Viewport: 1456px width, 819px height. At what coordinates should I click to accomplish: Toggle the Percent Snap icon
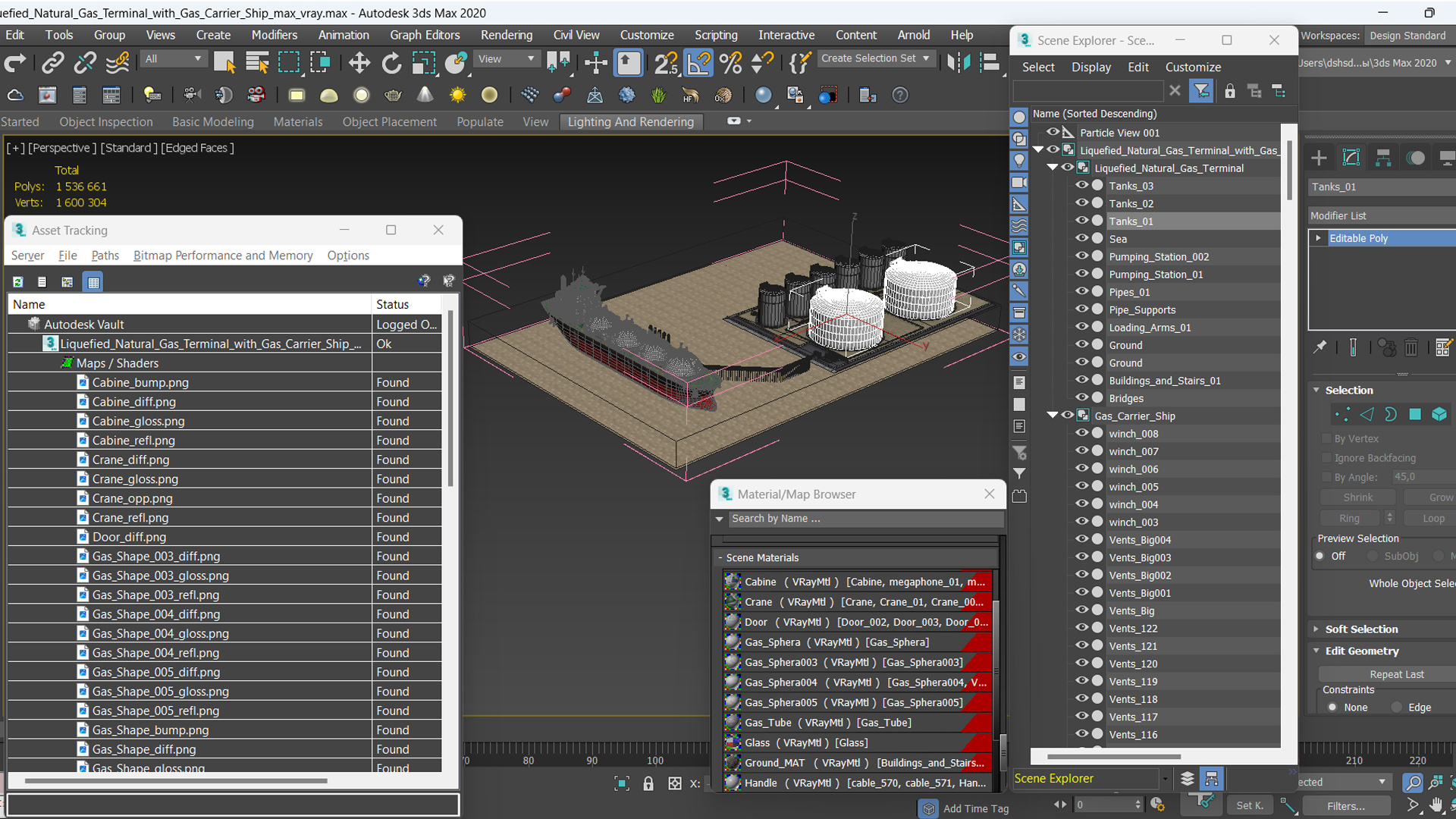coord(730,63)
